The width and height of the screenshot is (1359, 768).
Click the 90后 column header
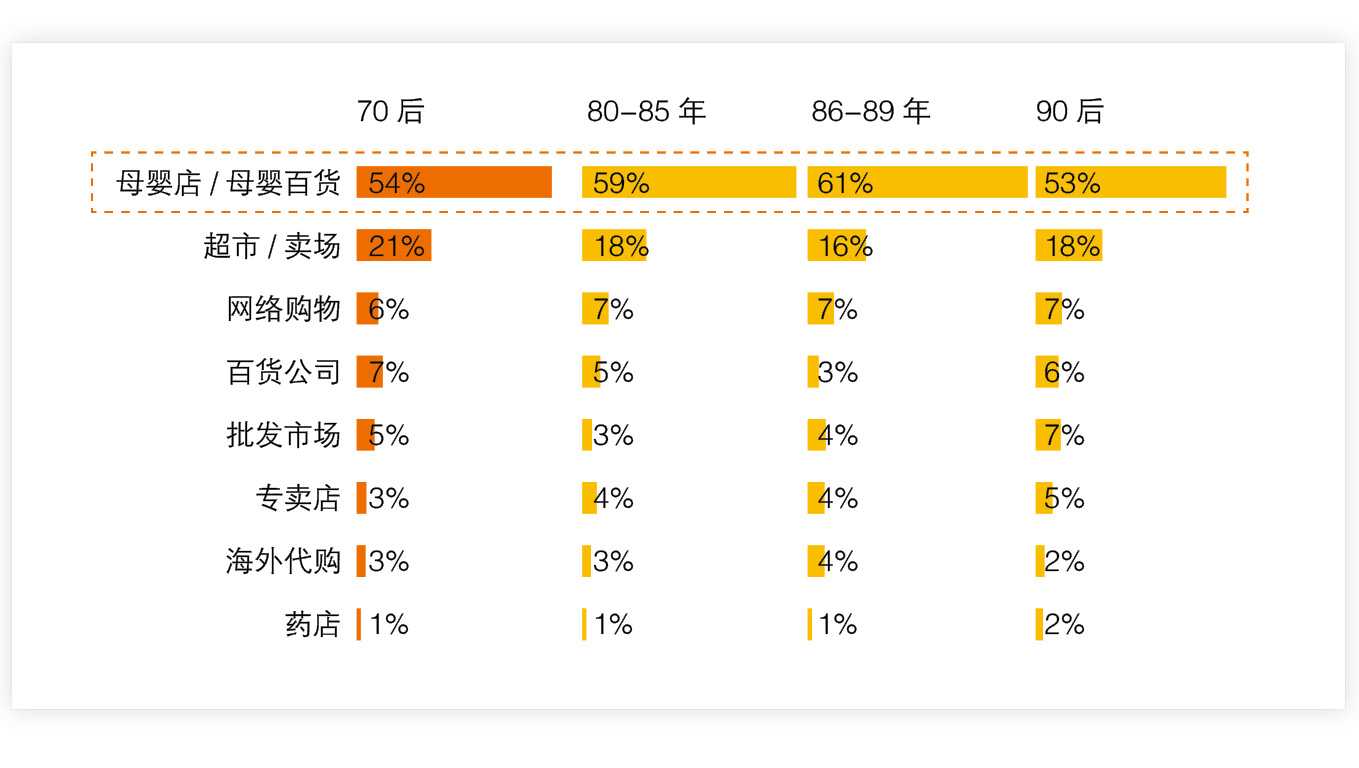pos(1069,111)
